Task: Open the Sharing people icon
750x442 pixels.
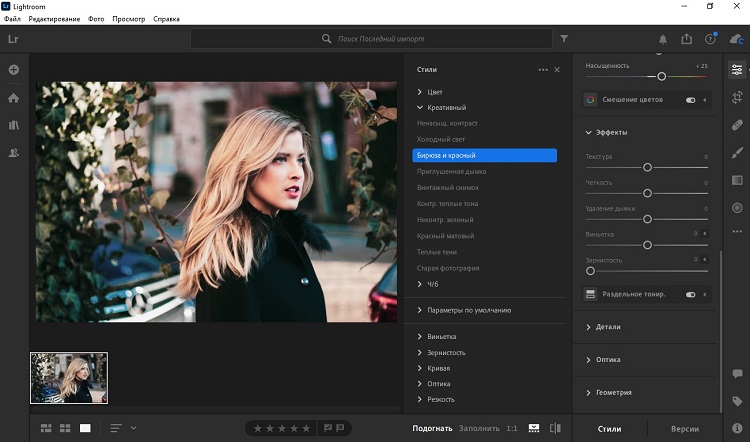Action: coord(14,153)
